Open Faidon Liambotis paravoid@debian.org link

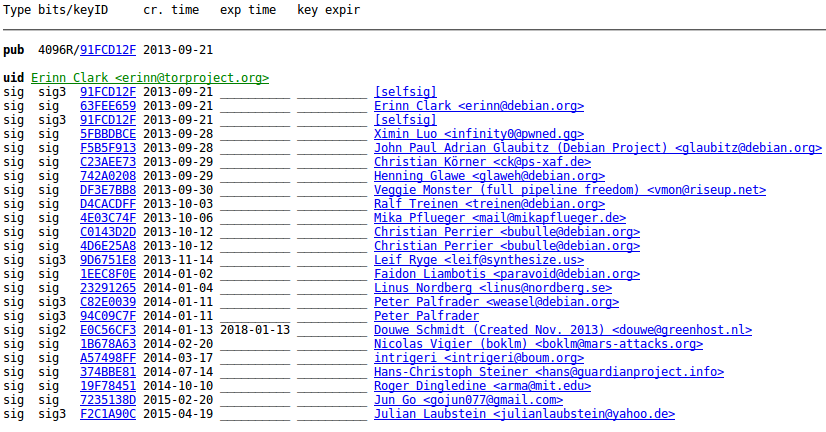[x=507, y=274]
